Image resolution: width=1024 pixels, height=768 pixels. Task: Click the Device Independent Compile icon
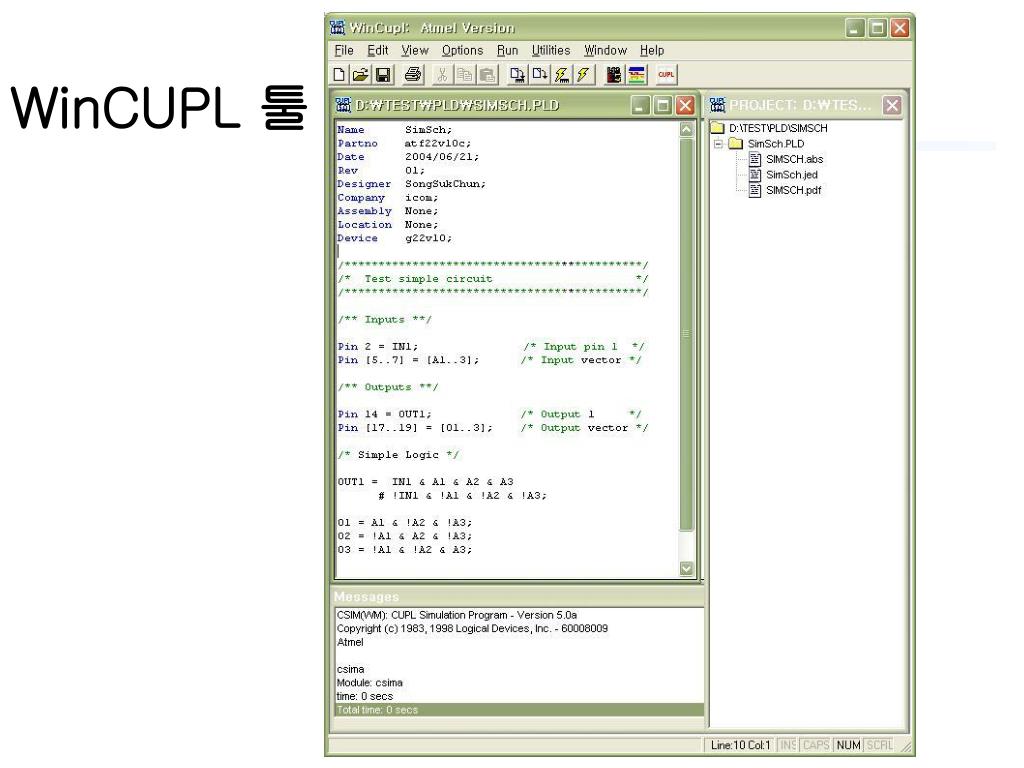tap(539, 74)
